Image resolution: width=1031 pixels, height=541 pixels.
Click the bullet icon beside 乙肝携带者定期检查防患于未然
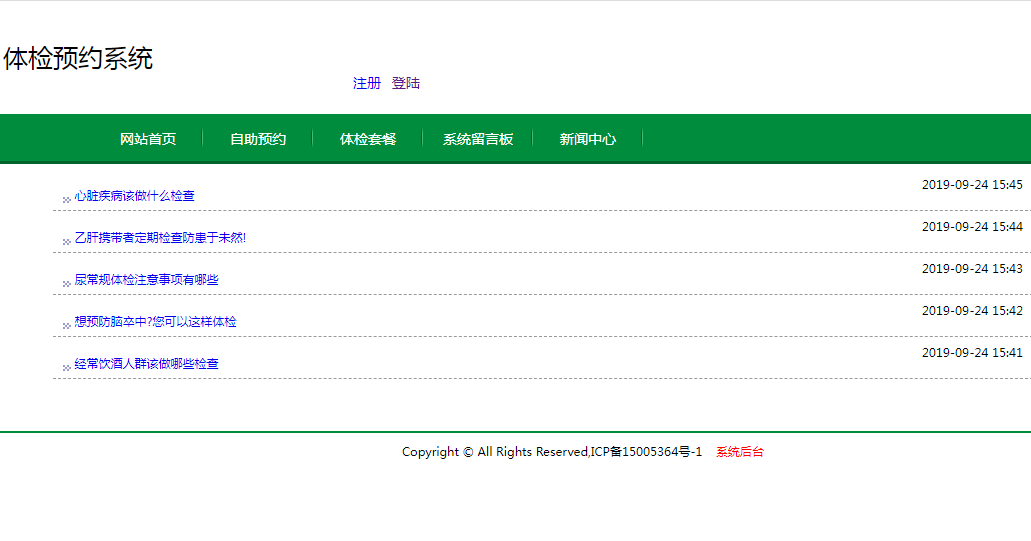[67, 242]
